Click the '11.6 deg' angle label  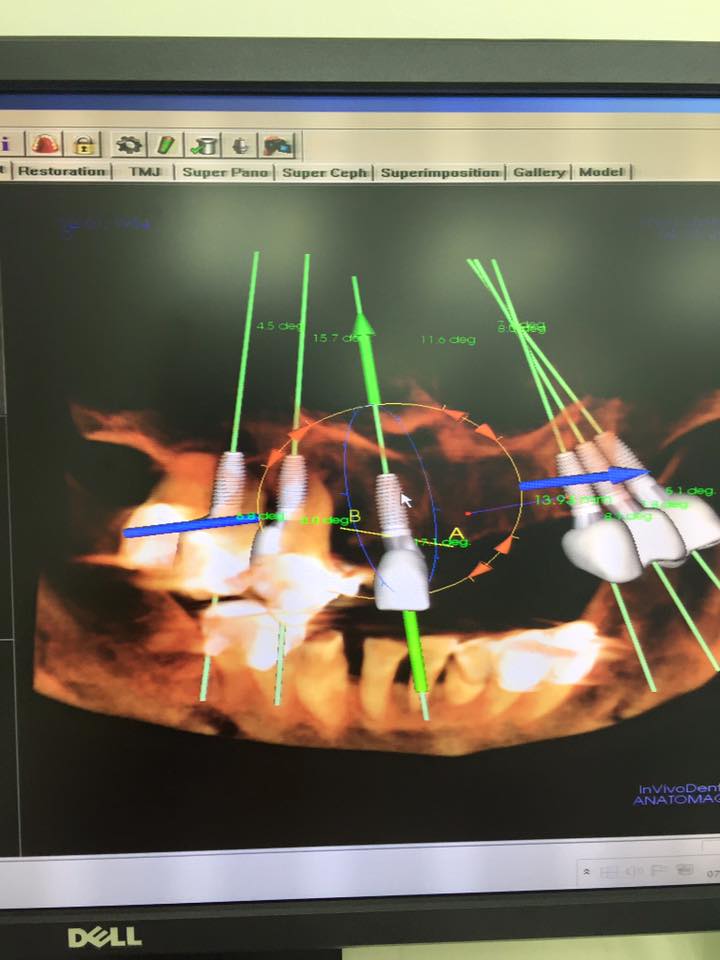(448, 339)
